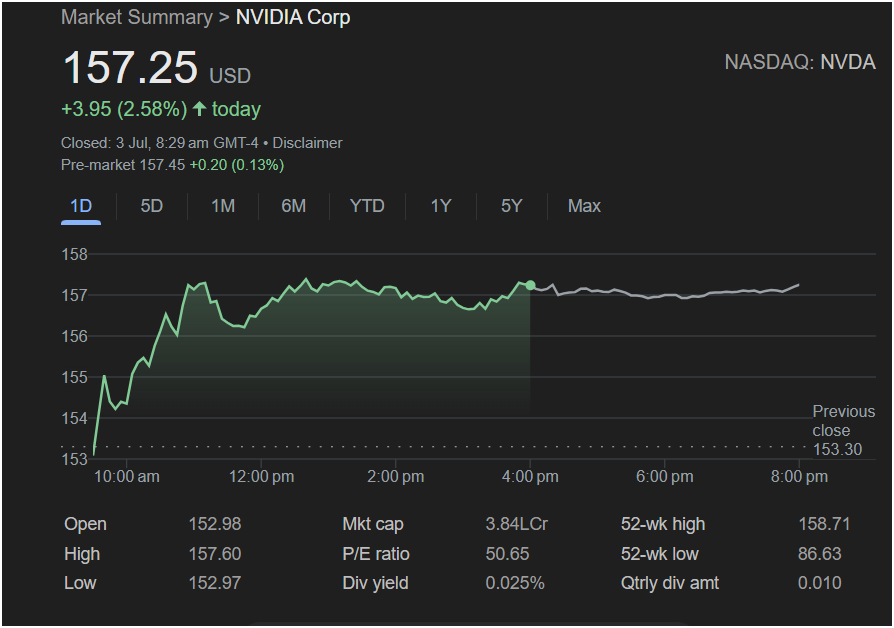Open the Market Summary breadcrumb link

coord(137,17)
